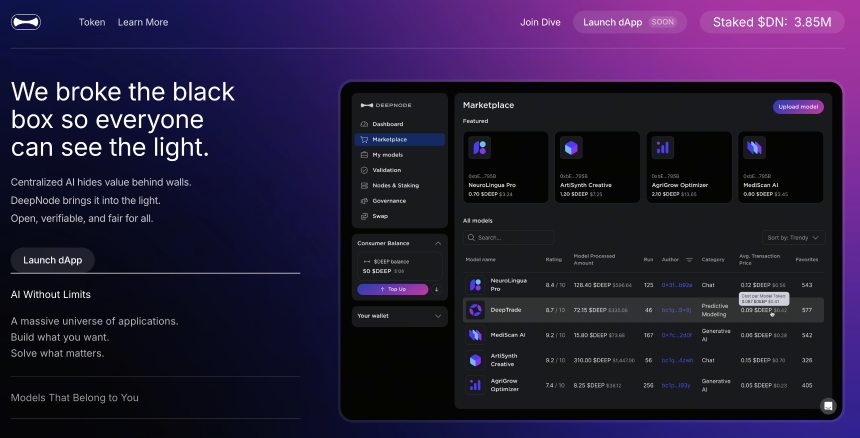Expand the Models That Belong to You section
860x438 pixels.
pos(75,397)
